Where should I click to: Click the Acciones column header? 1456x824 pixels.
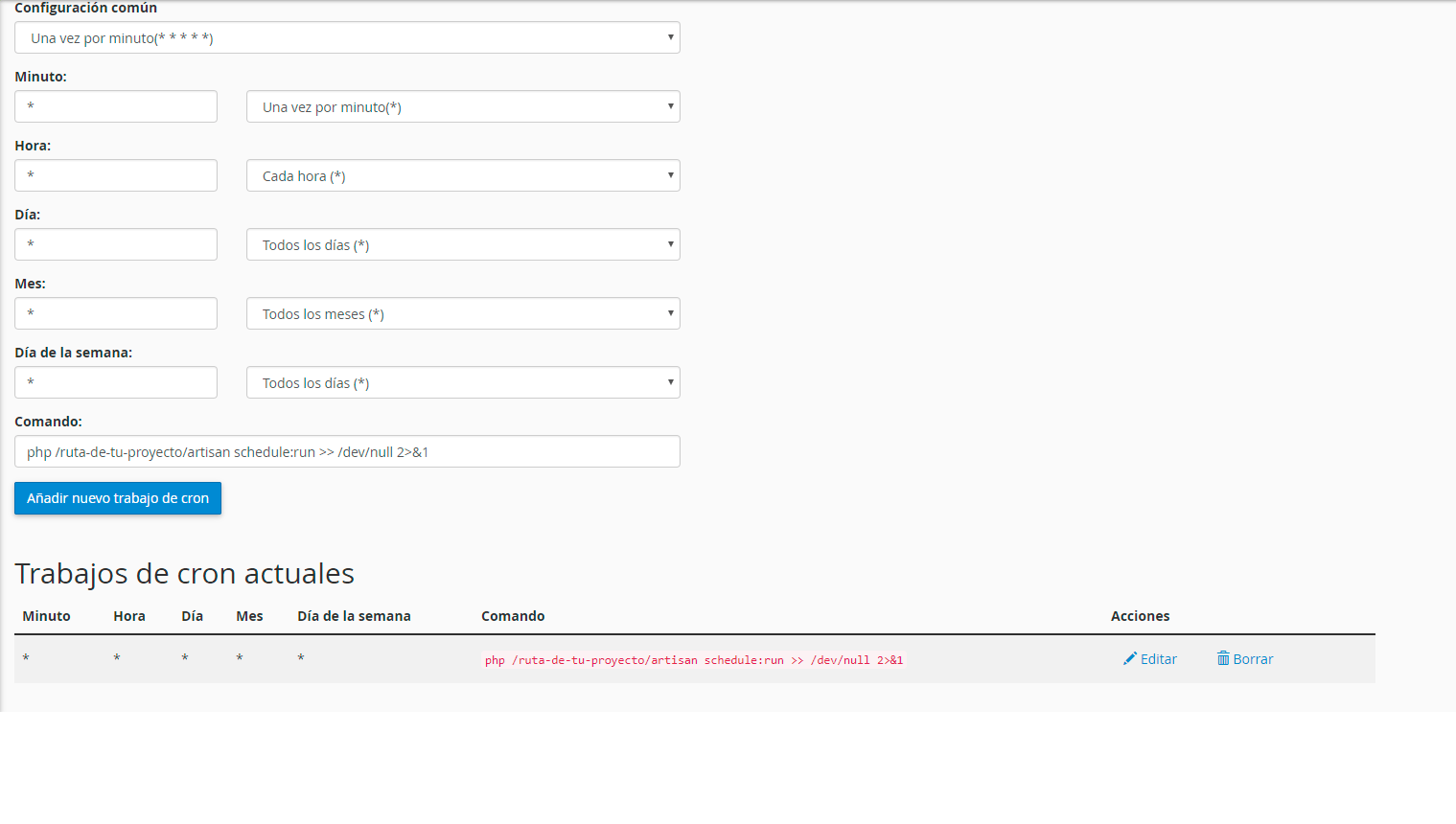click(x=1140, y=616)
